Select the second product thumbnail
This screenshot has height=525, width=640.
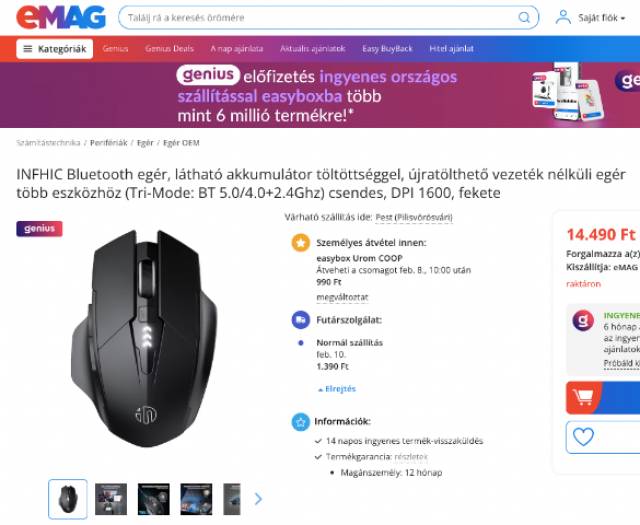click(111, 499)
